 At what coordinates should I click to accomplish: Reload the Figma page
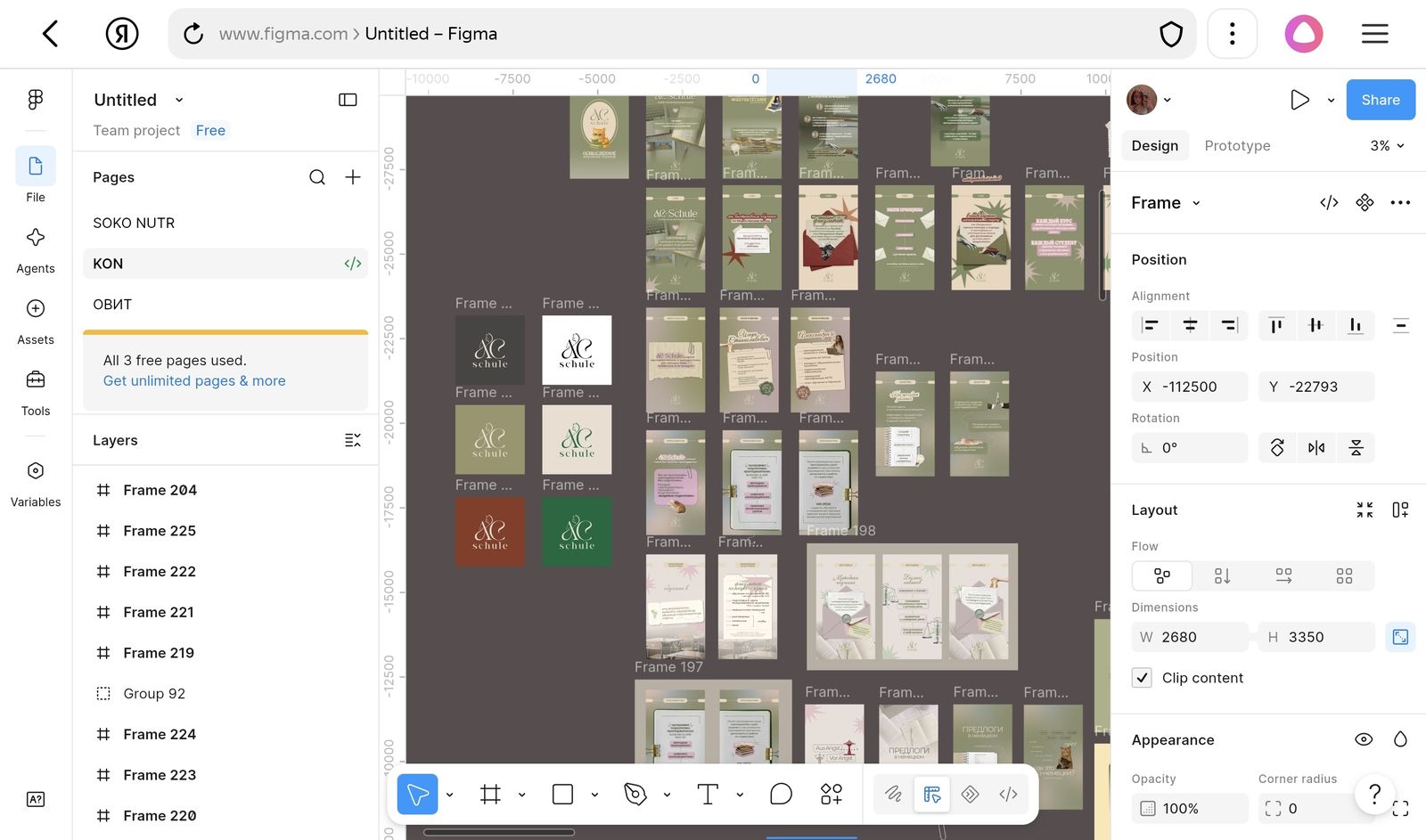tap(193, 34)
